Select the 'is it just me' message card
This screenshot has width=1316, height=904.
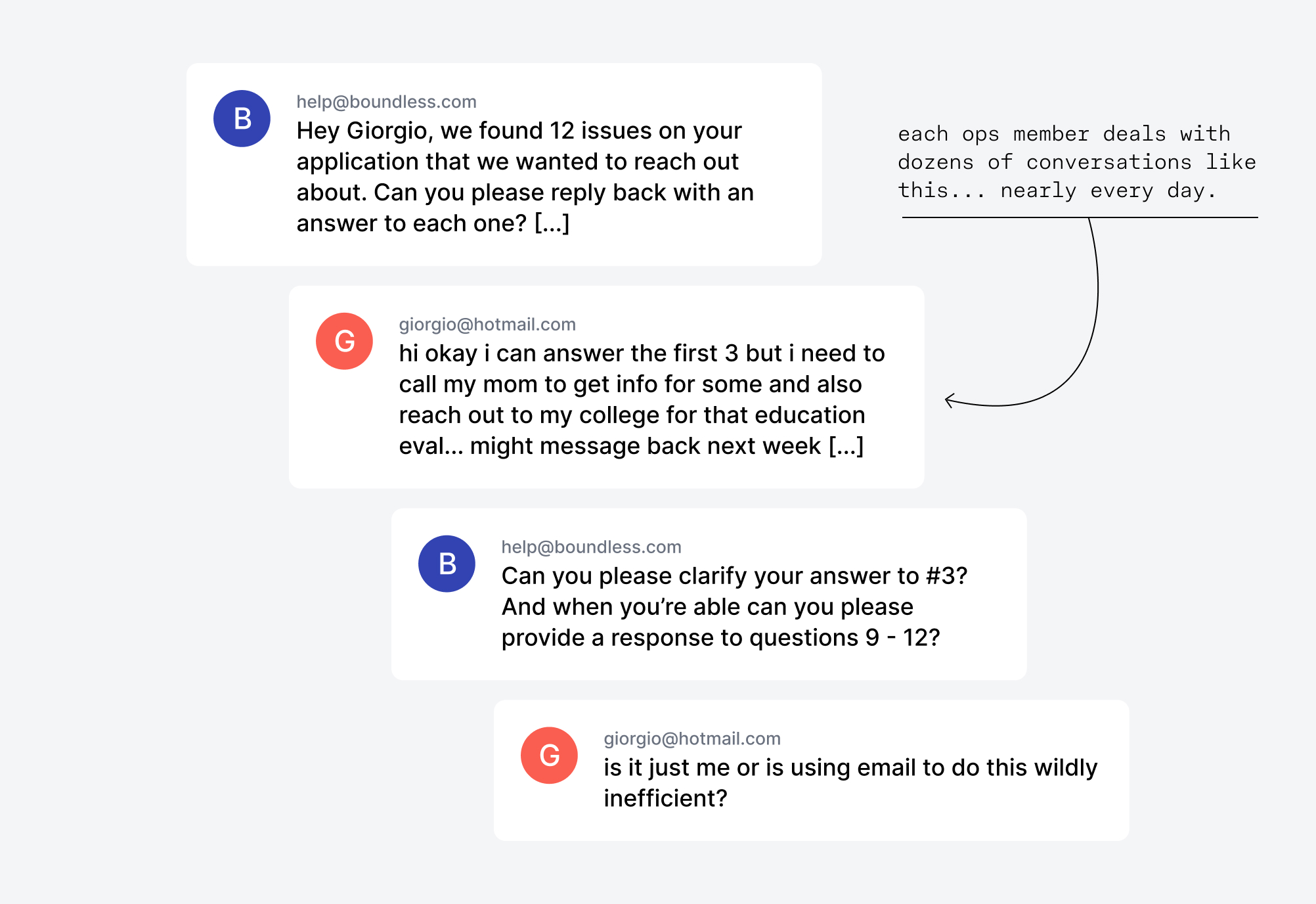coord(811,770)
